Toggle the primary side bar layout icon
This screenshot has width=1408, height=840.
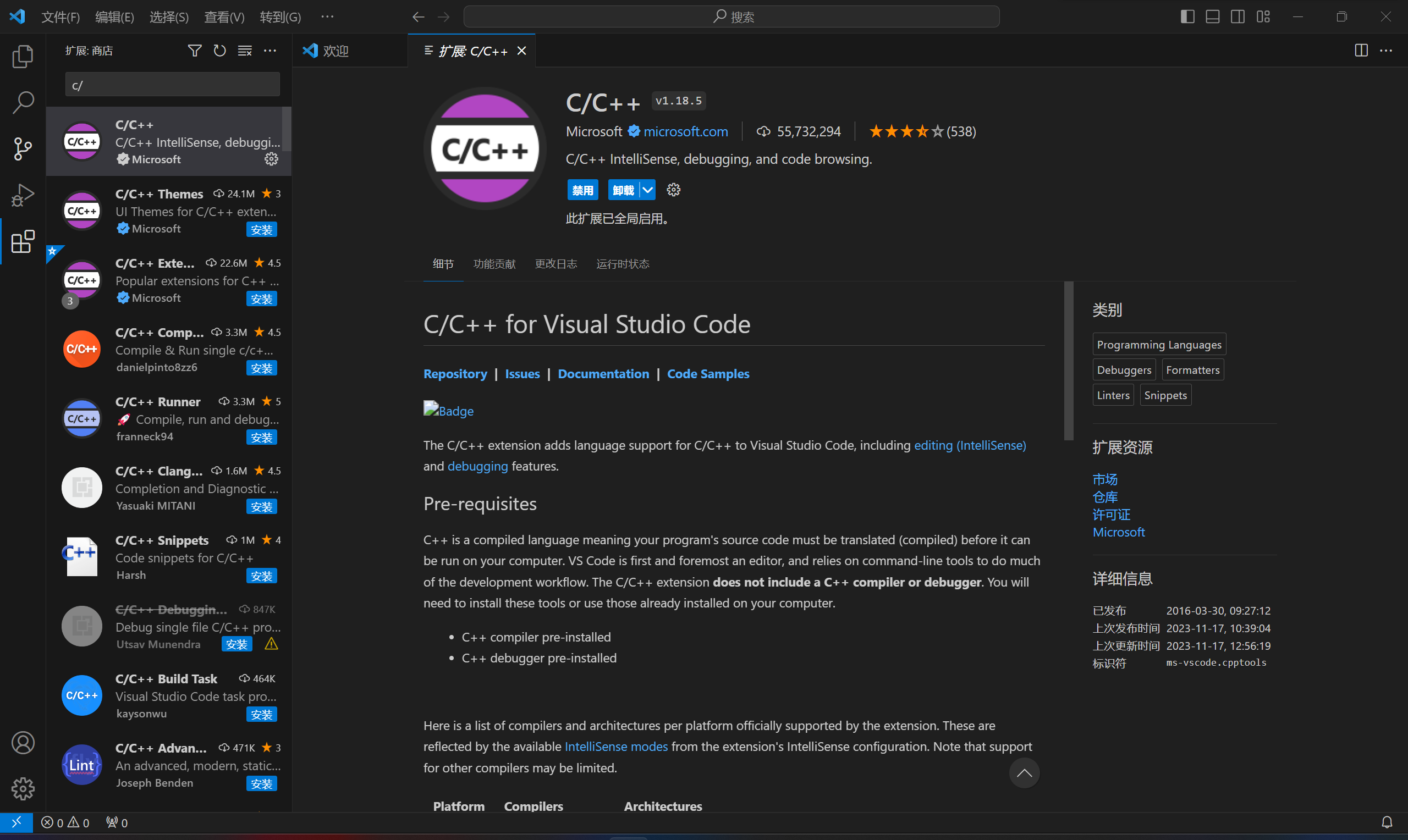tap(1187, 17)
